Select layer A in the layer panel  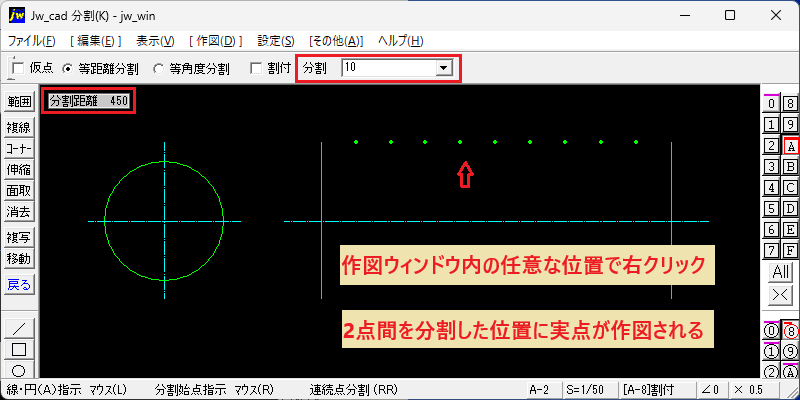point(790,146)
